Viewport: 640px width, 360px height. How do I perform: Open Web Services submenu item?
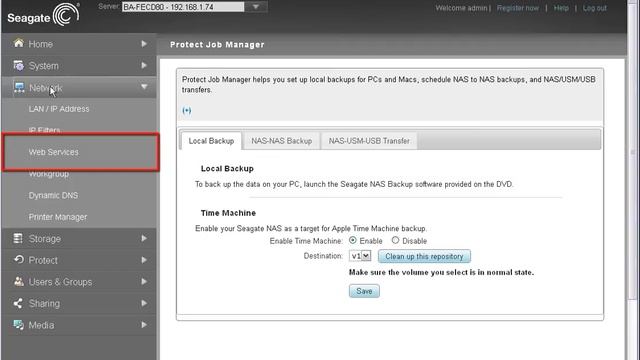[x=53, y=152]
